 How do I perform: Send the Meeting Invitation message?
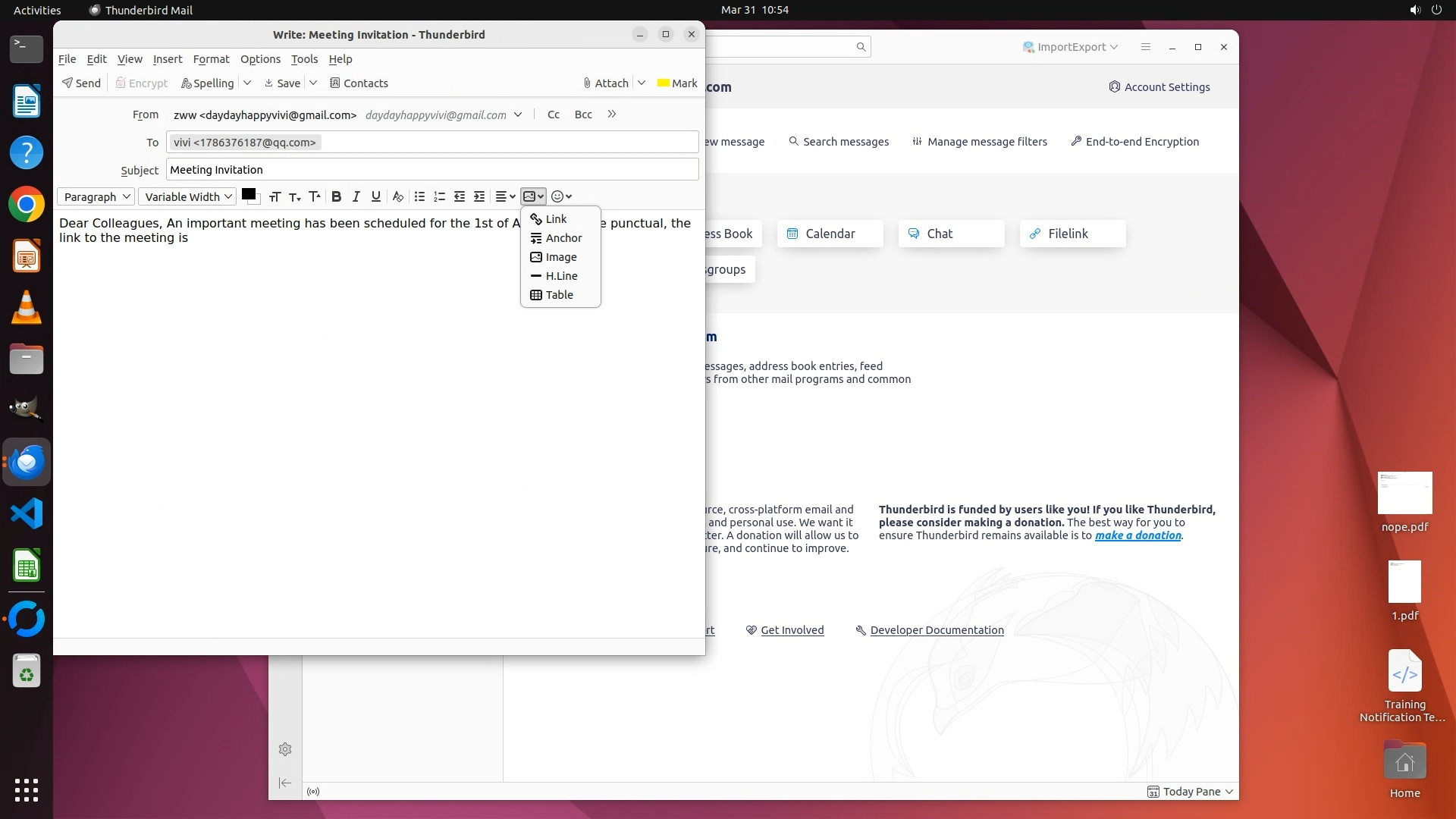pos(82,83)
